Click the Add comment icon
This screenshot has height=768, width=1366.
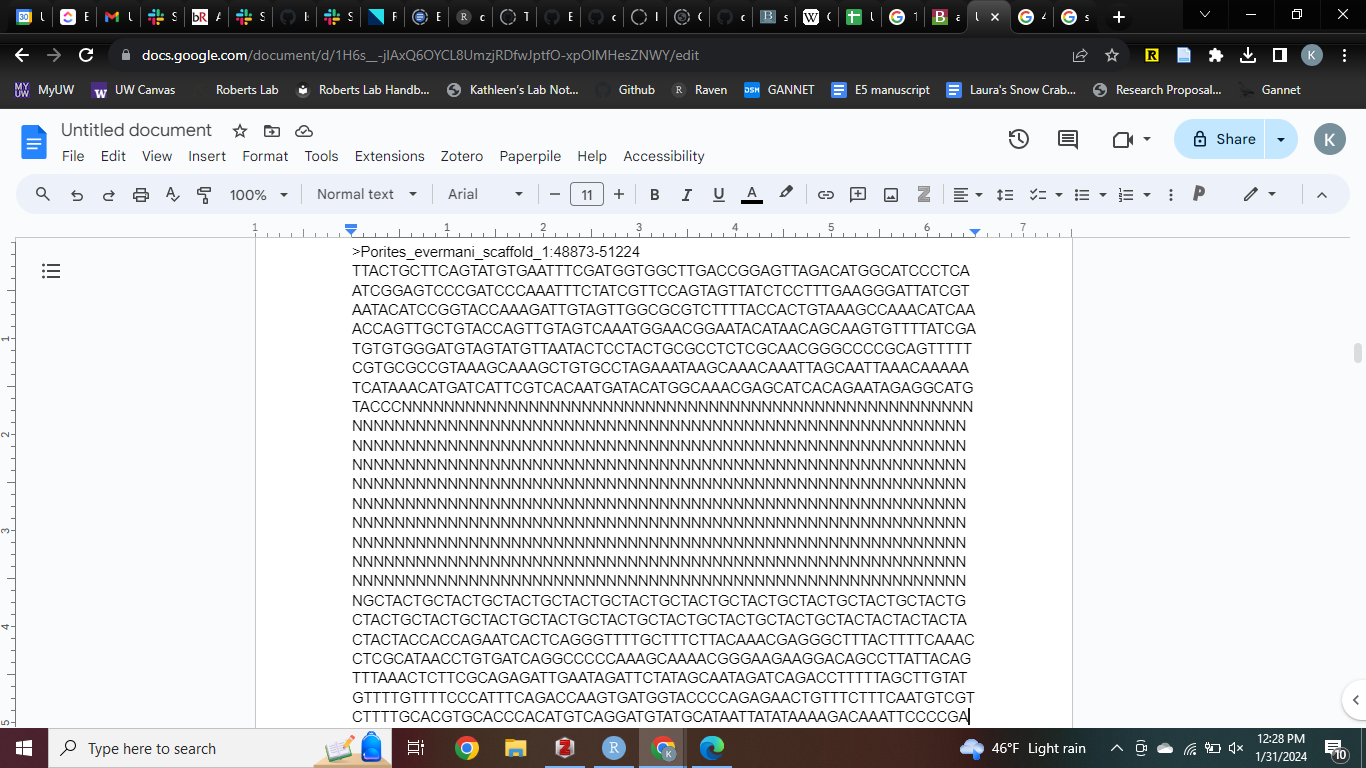pos(858,195)
